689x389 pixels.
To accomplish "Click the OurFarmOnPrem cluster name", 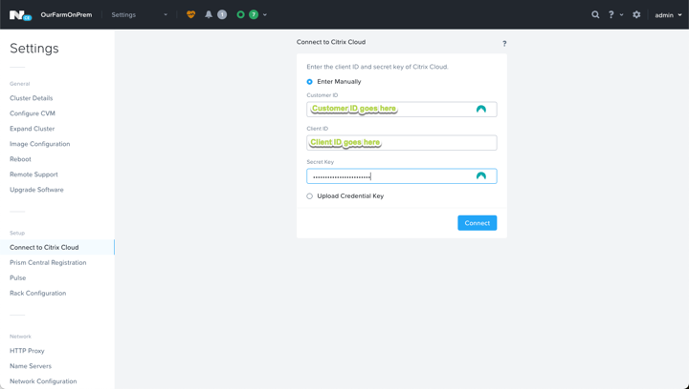I will coord(66,15).
